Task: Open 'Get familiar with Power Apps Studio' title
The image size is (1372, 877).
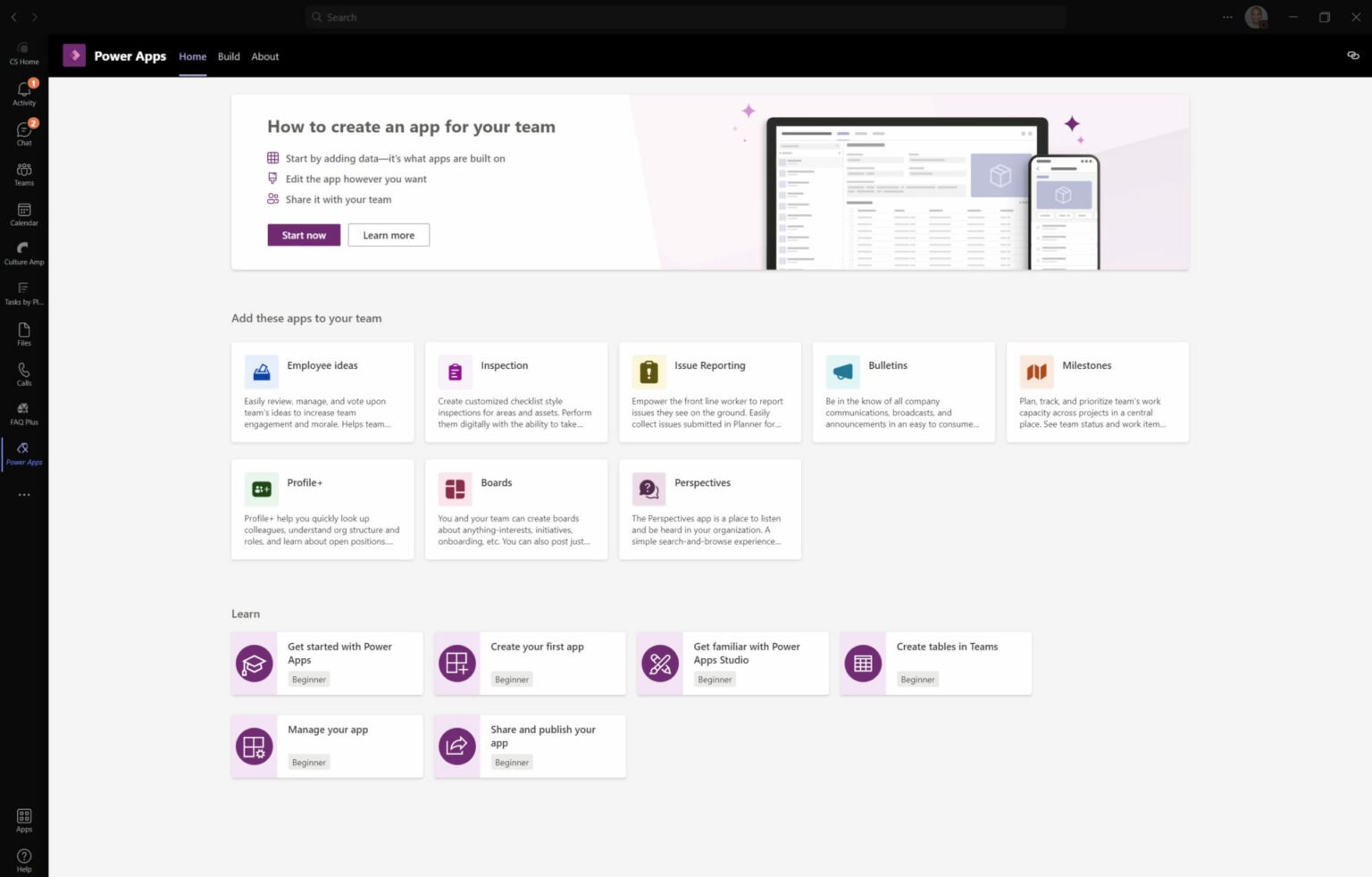Action: pyautogui.click(x=747, y=653)
